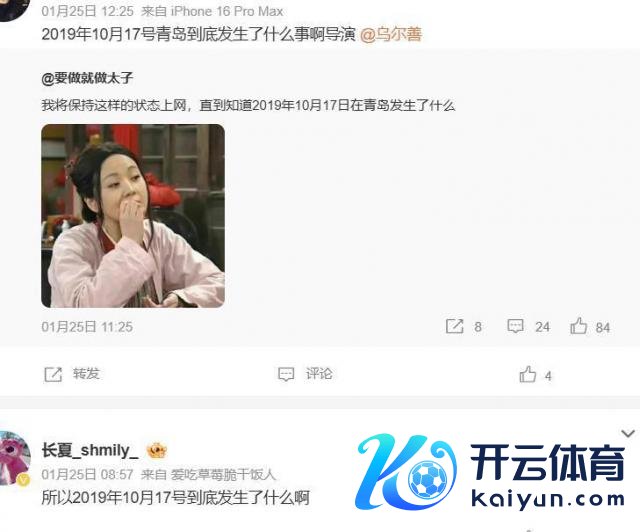Screen dimensions: 640x532
Task: Open the @乌尔善 mention link
Action: (x=391, y=34)
